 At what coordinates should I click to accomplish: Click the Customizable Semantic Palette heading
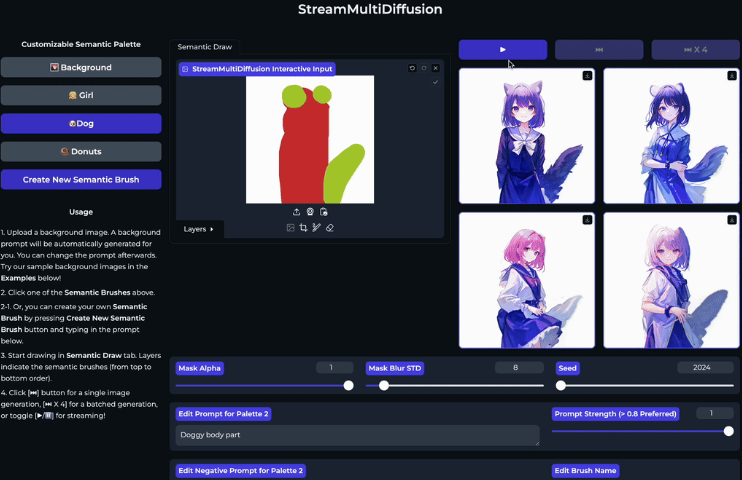pos(81,44)
